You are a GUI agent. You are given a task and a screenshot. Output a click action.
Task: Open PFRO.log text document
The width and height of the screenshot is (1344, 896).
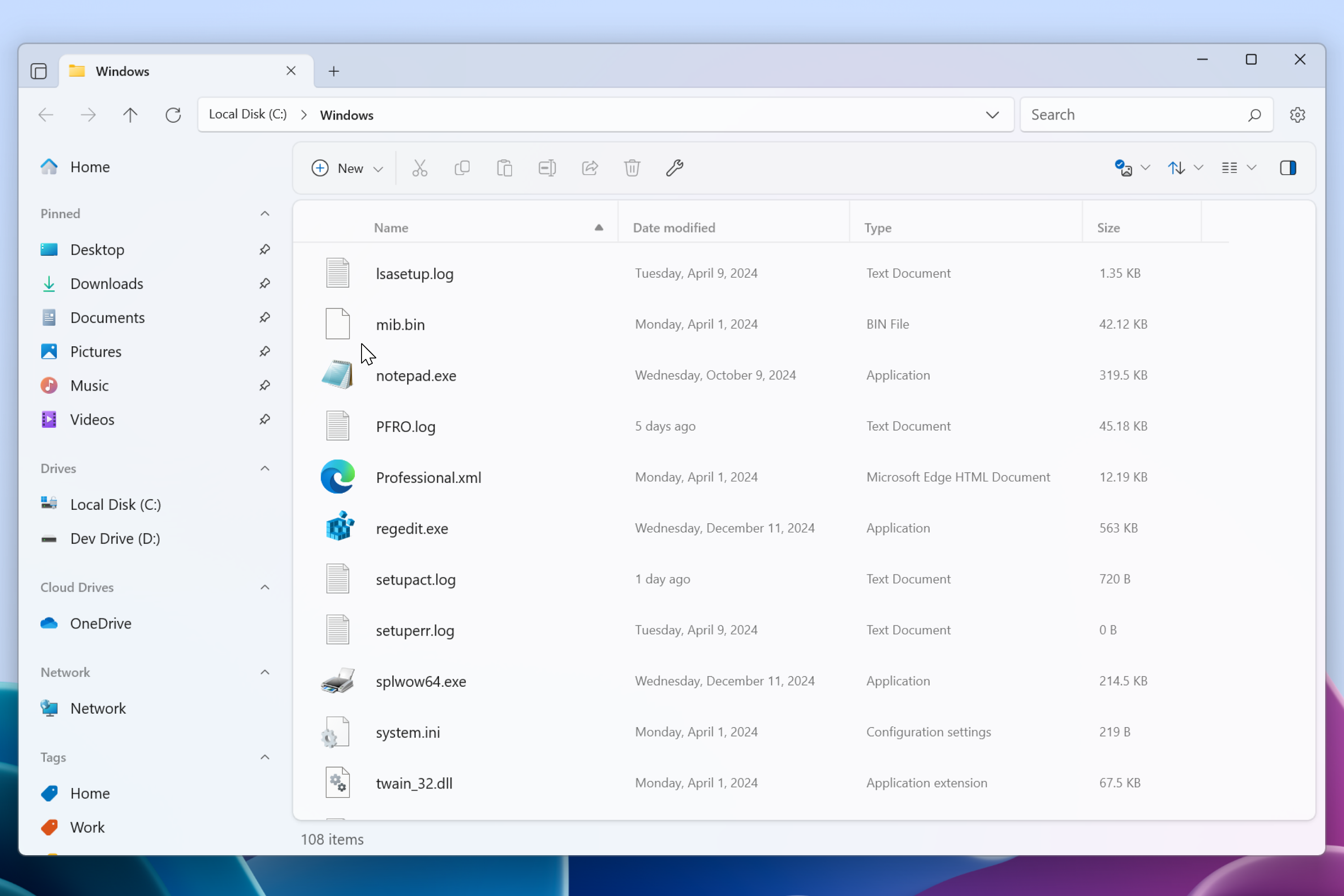tap(405, 425)
